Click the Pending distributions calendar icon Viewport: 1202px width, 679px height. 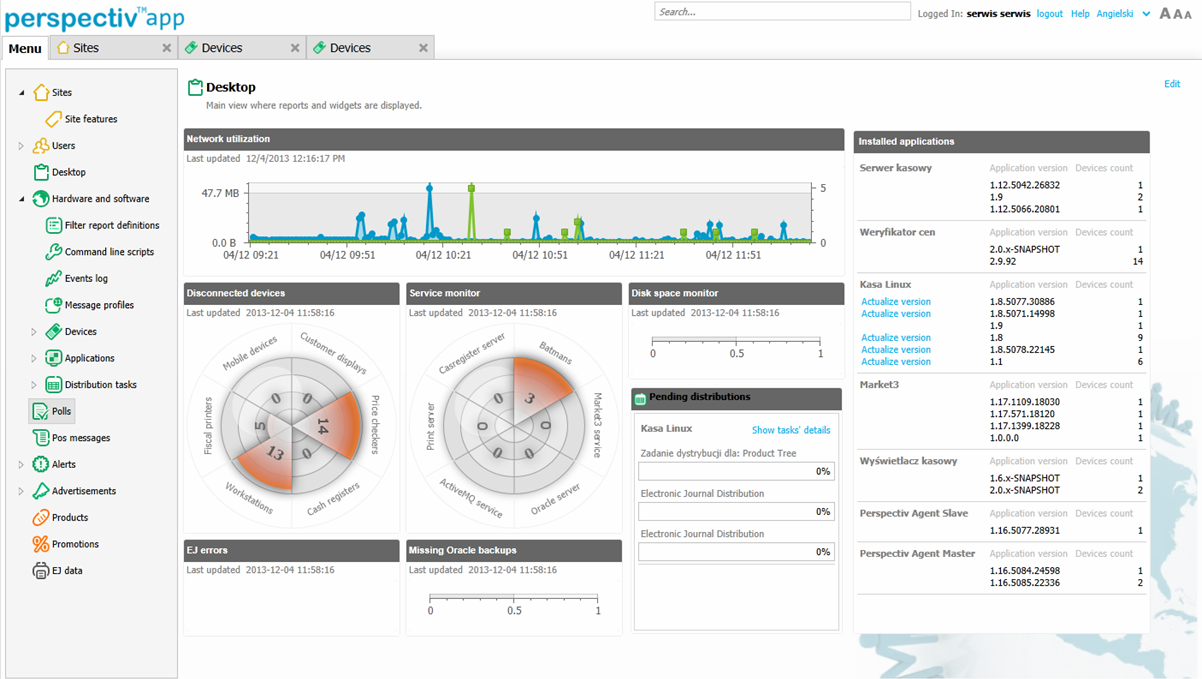[640, 398]
